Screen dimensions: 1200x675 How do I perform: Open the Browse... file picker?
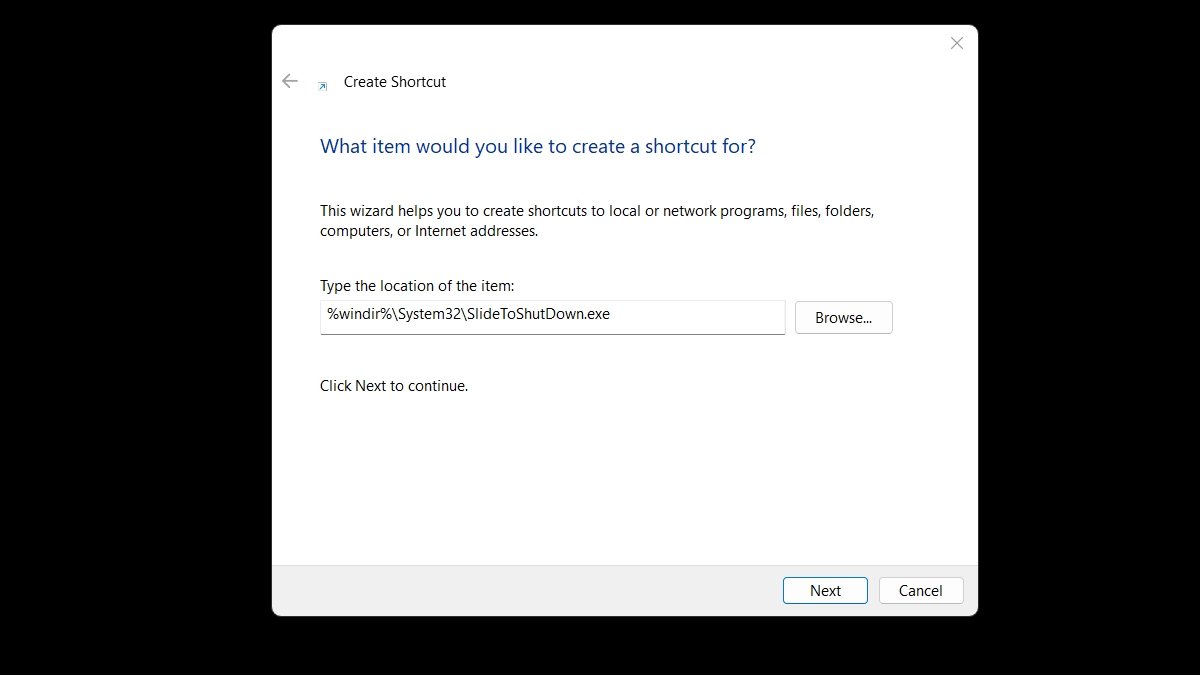point(843,317)
